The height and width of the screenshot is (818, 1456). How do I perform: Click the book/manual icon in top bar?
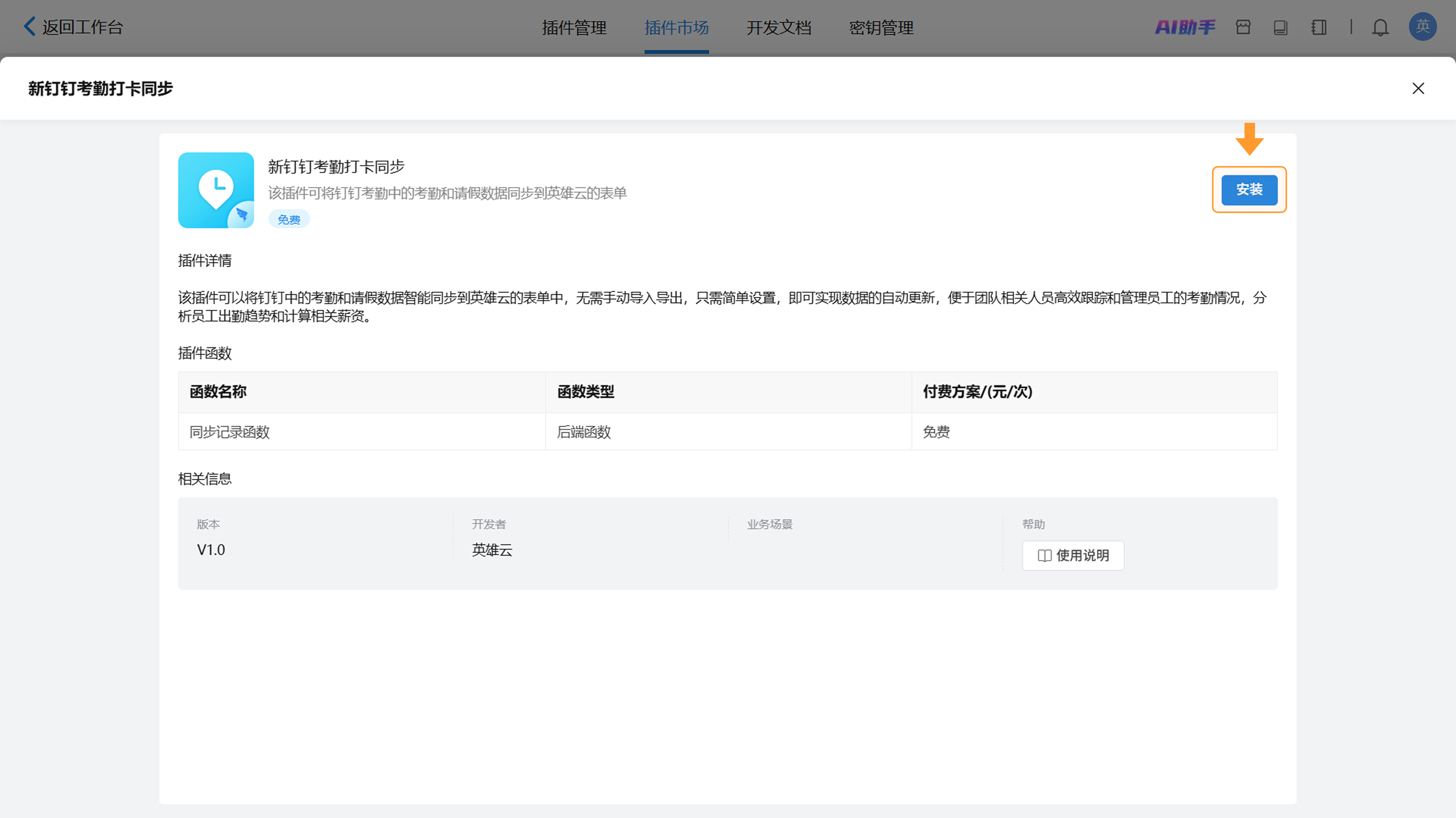click(x=1281, y=27)
